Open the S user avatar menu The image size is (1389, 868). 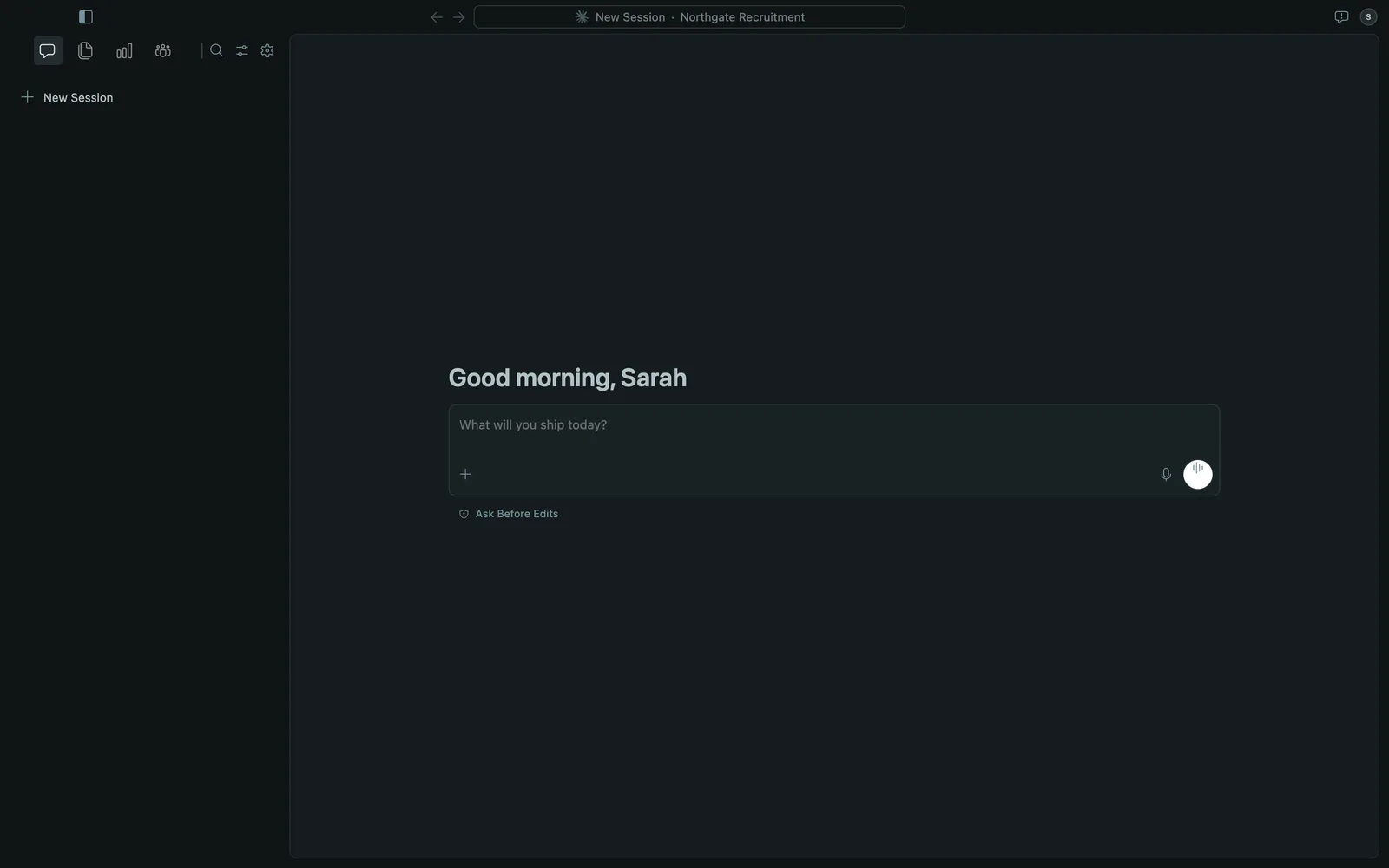point(1369,16)
